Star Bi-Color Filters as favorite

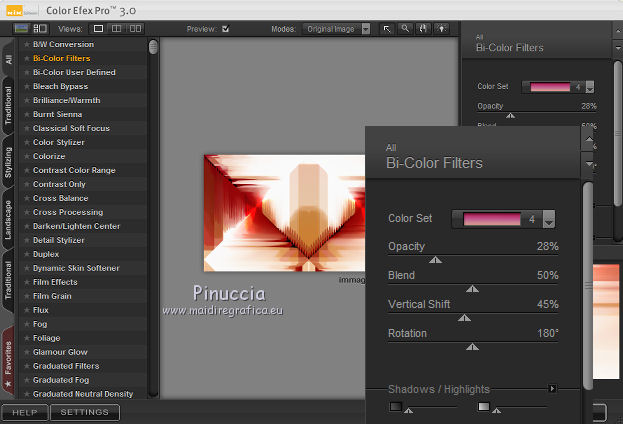[27, 58]
